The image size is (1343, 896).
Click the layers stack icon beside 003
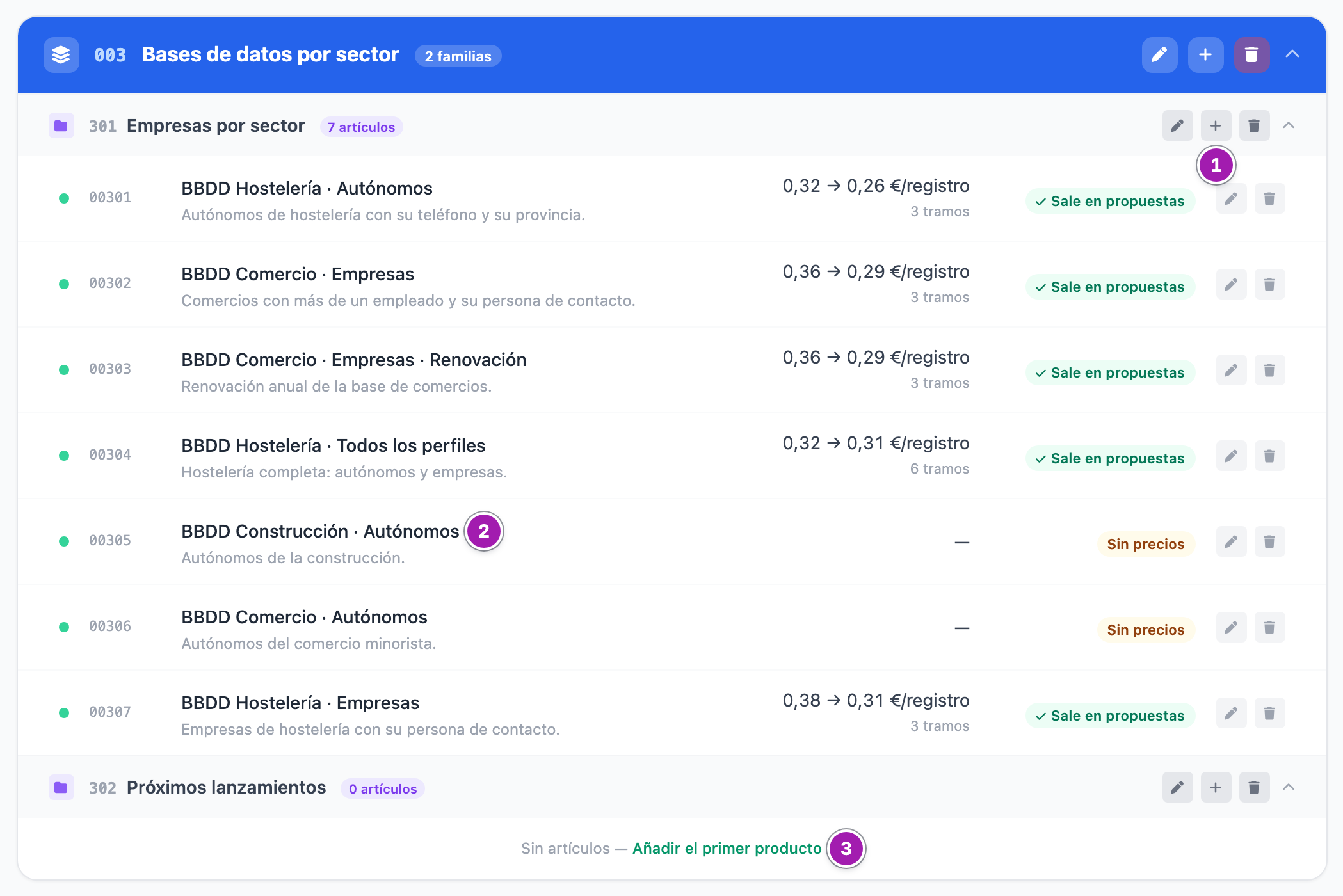click(x=61, y=55)
